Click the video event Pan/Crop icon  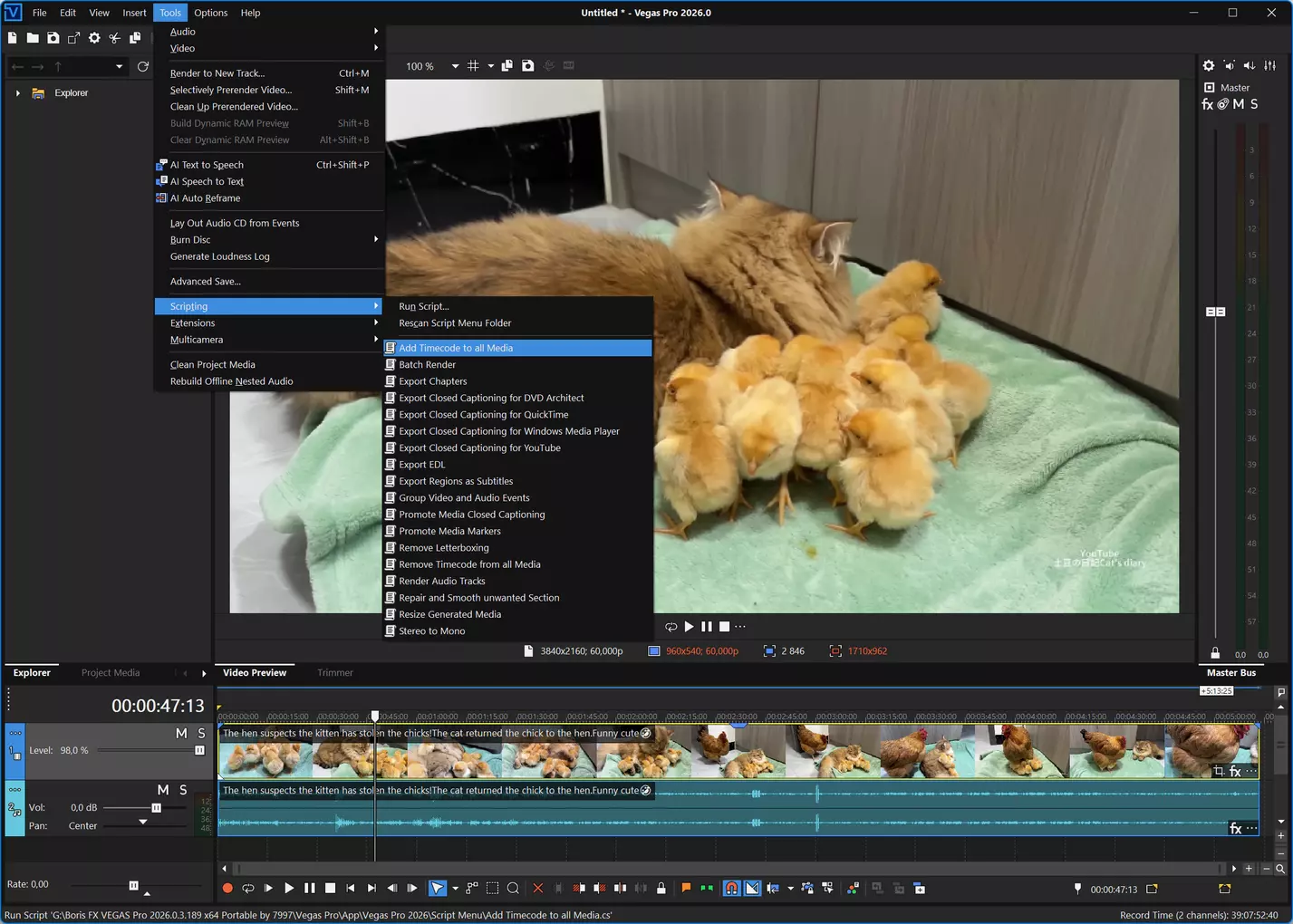pos(1219,772)
